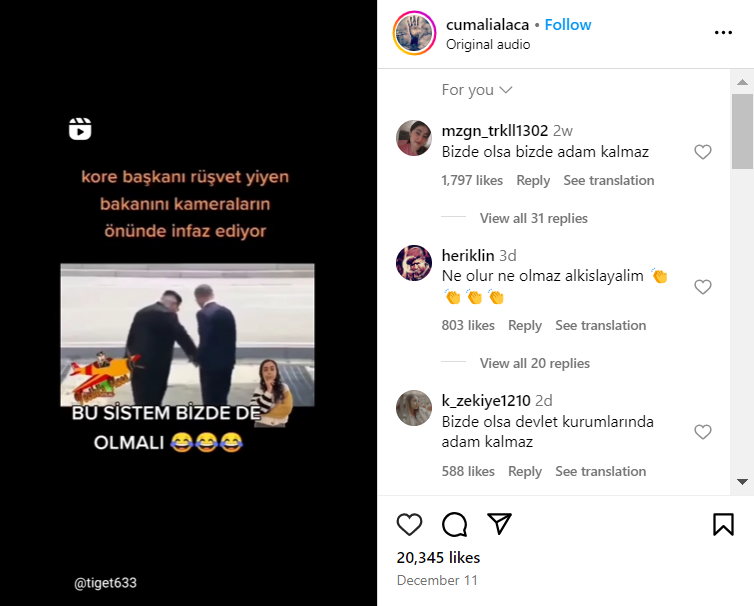Reply to heriklin's comment
The height and width of the screenshot is (606, 754).
click(525, 325)
